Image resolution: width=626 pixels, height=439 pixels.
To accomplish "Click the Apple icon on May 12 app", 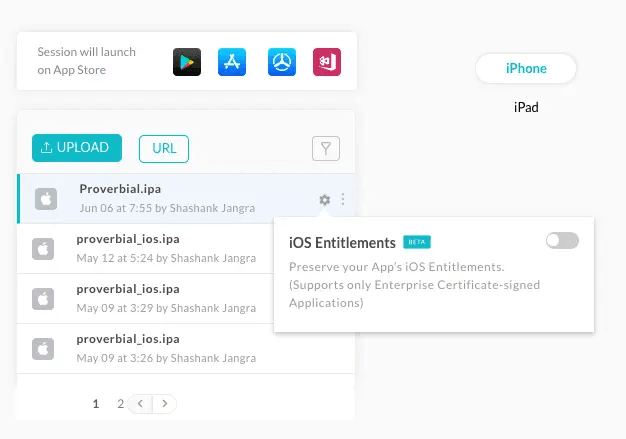I will pyautogui.click(x=42, y=248).
